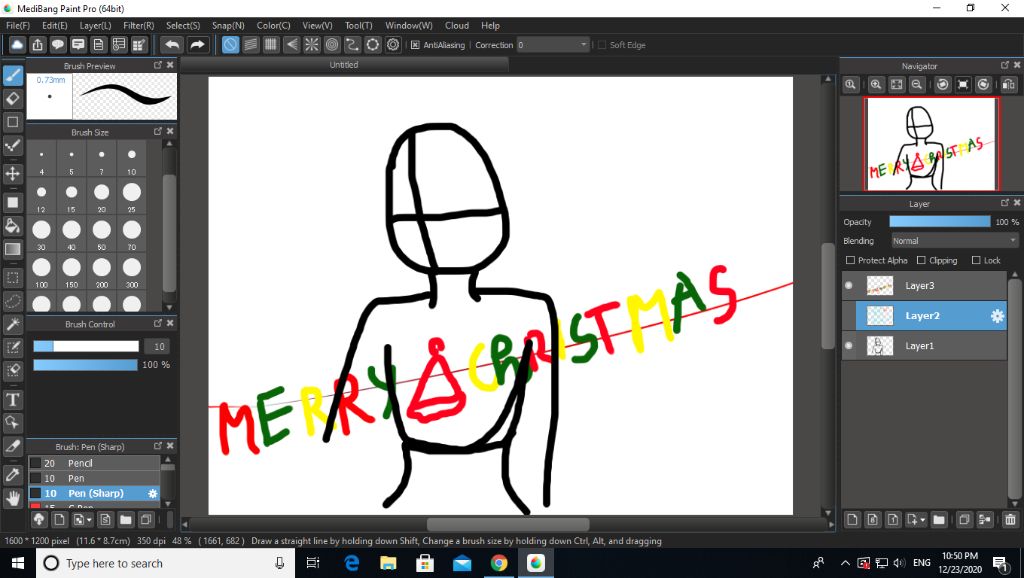Open settings gear of Pen (Sharp) brush
The height and width of the screenshot is (578, 1024).
(152, 494)
